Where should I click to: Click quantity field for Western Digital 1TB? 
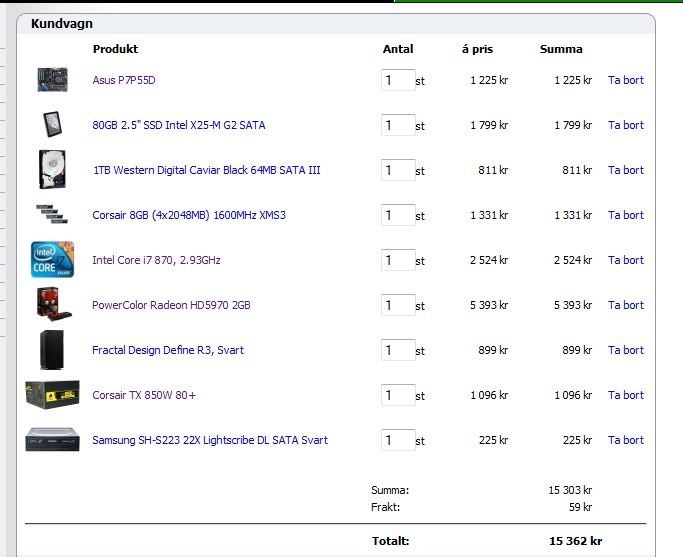click(397, 170)
